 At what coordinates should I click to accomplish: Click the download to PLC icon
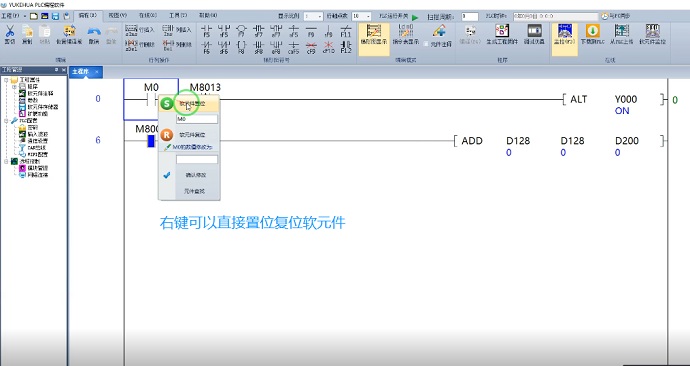592,34
